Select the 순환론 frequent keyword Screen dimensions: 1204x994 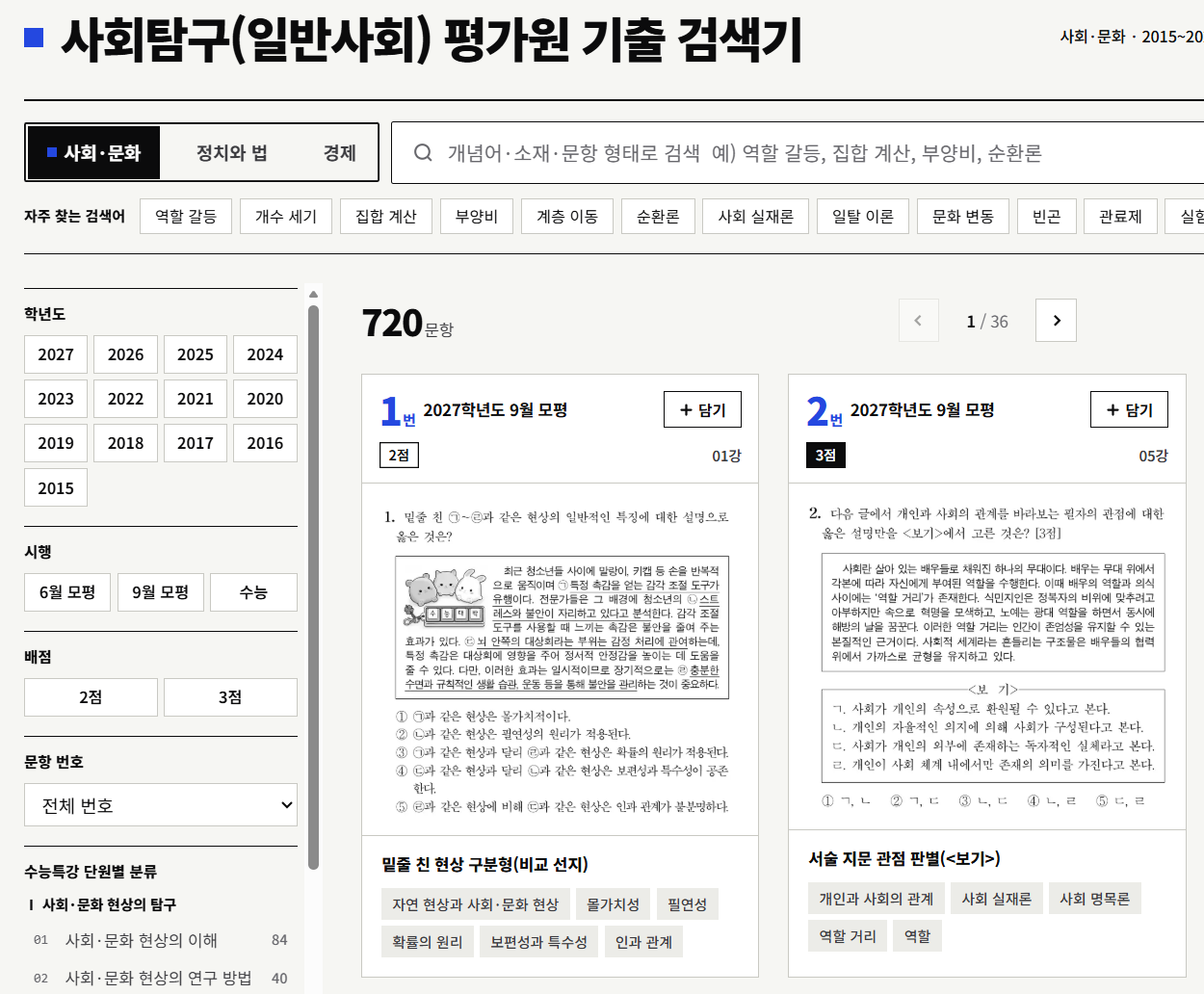tap(658, 217)
